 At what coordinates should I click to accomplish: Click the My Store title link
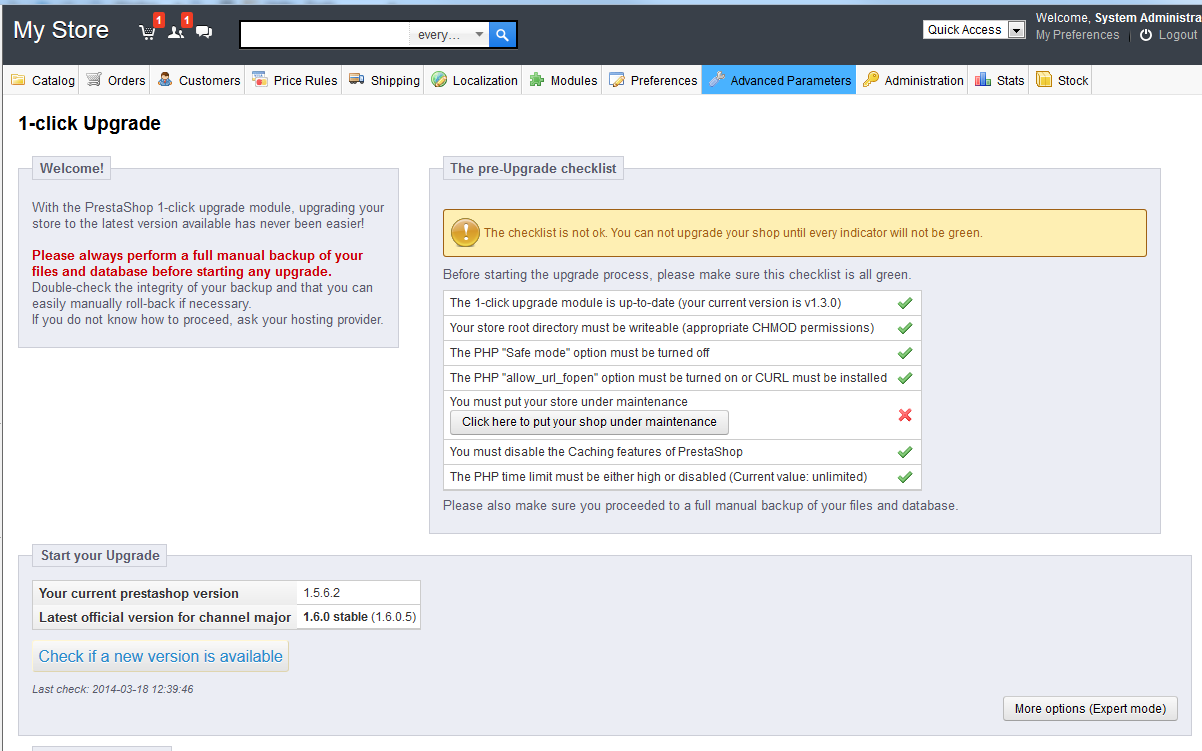(61, 30)
